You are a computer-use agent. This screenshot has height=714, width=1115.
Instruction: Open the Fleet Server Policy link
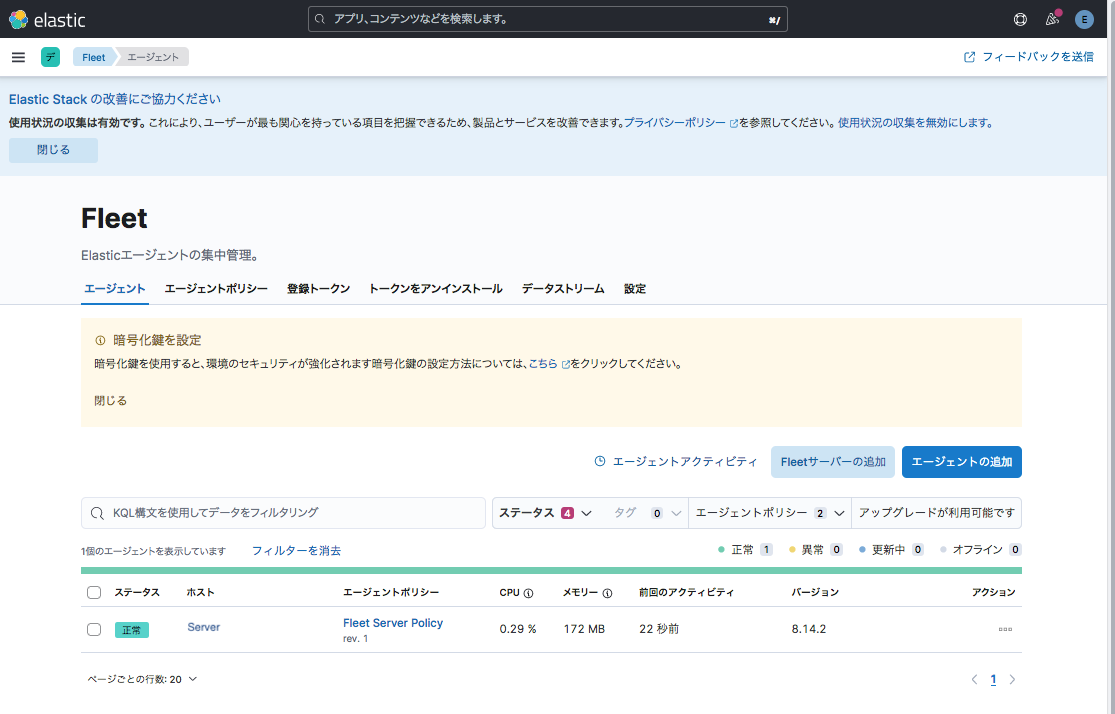[393, 623]
